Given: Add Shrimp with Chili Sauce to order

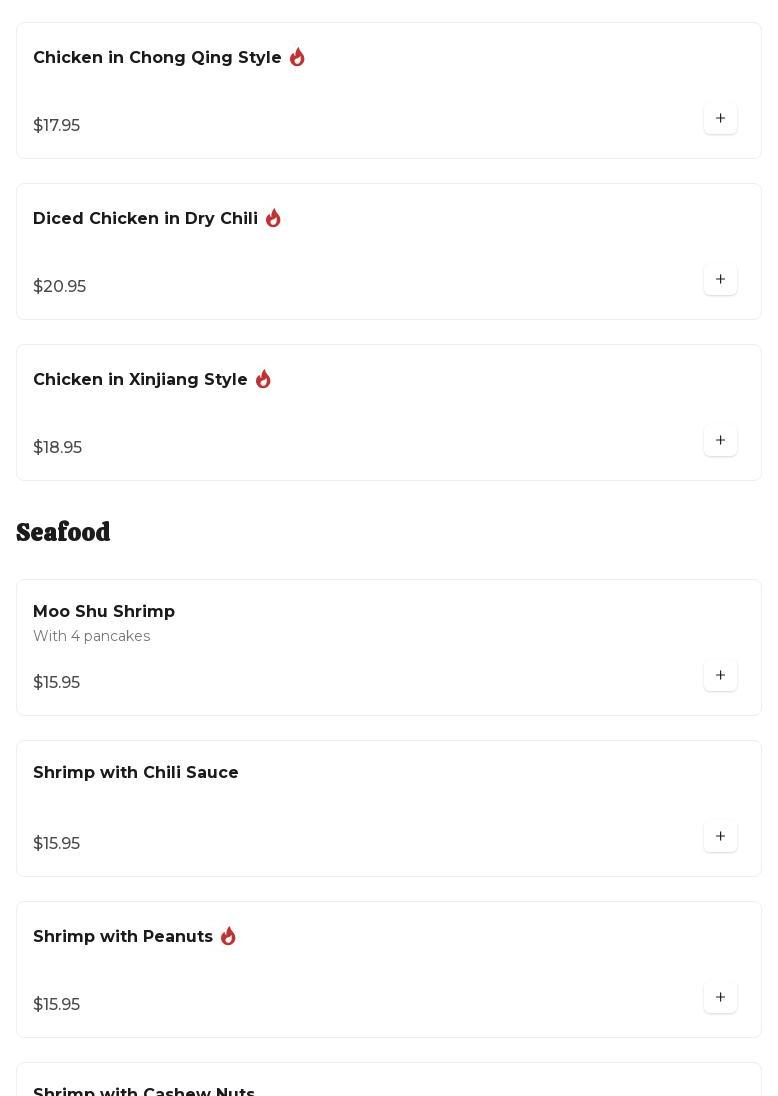Looking at the screenshot, I should click(720, 837).
